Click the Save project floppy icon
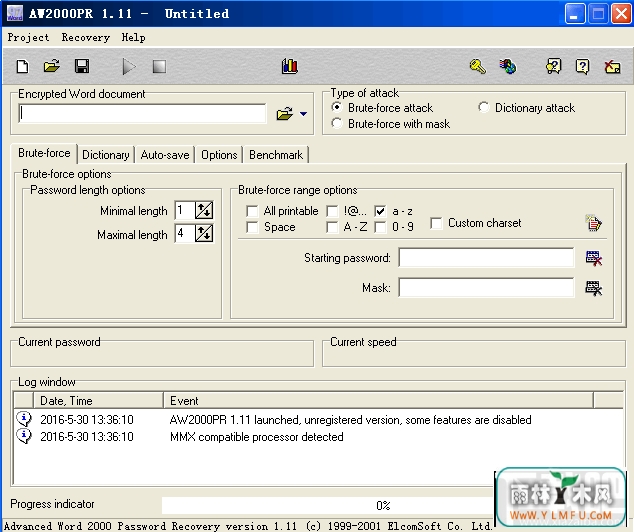The width and height of the screenshot is (634, 532). point(82,66)
